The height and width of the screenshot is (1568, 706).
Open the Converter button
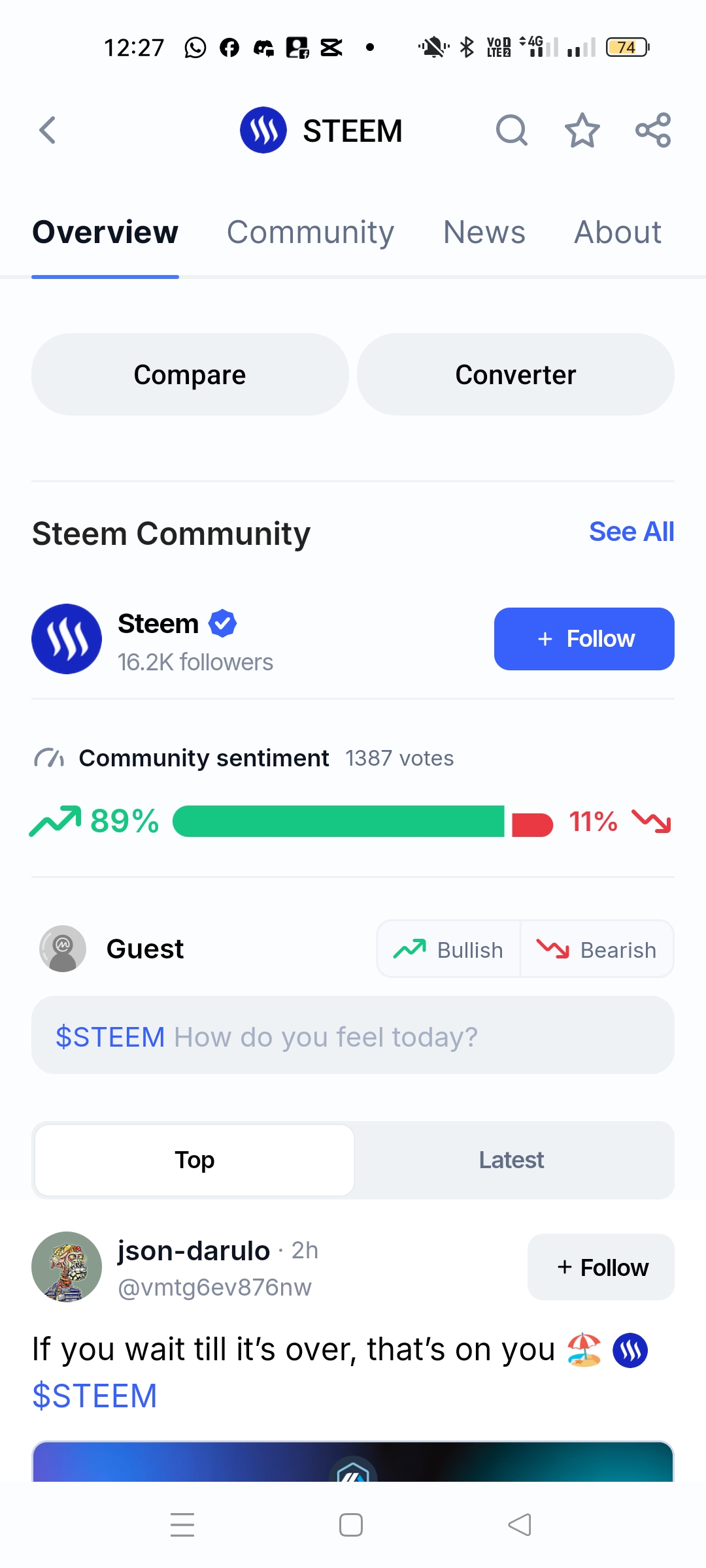point(515,375)
